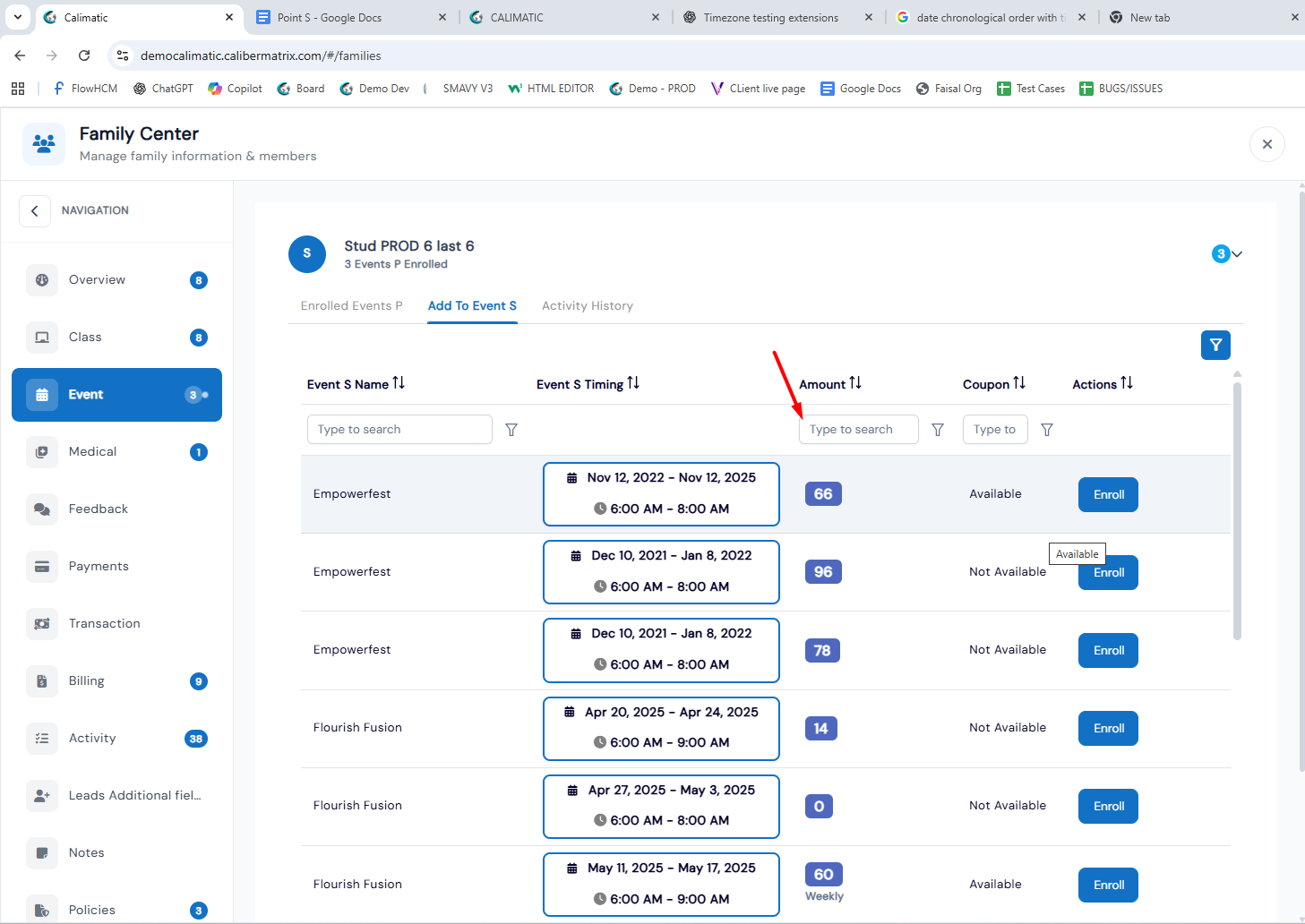Open the Overview sidebar item
This screenshot has width=1305, height=924.
[x=116, y=280]
